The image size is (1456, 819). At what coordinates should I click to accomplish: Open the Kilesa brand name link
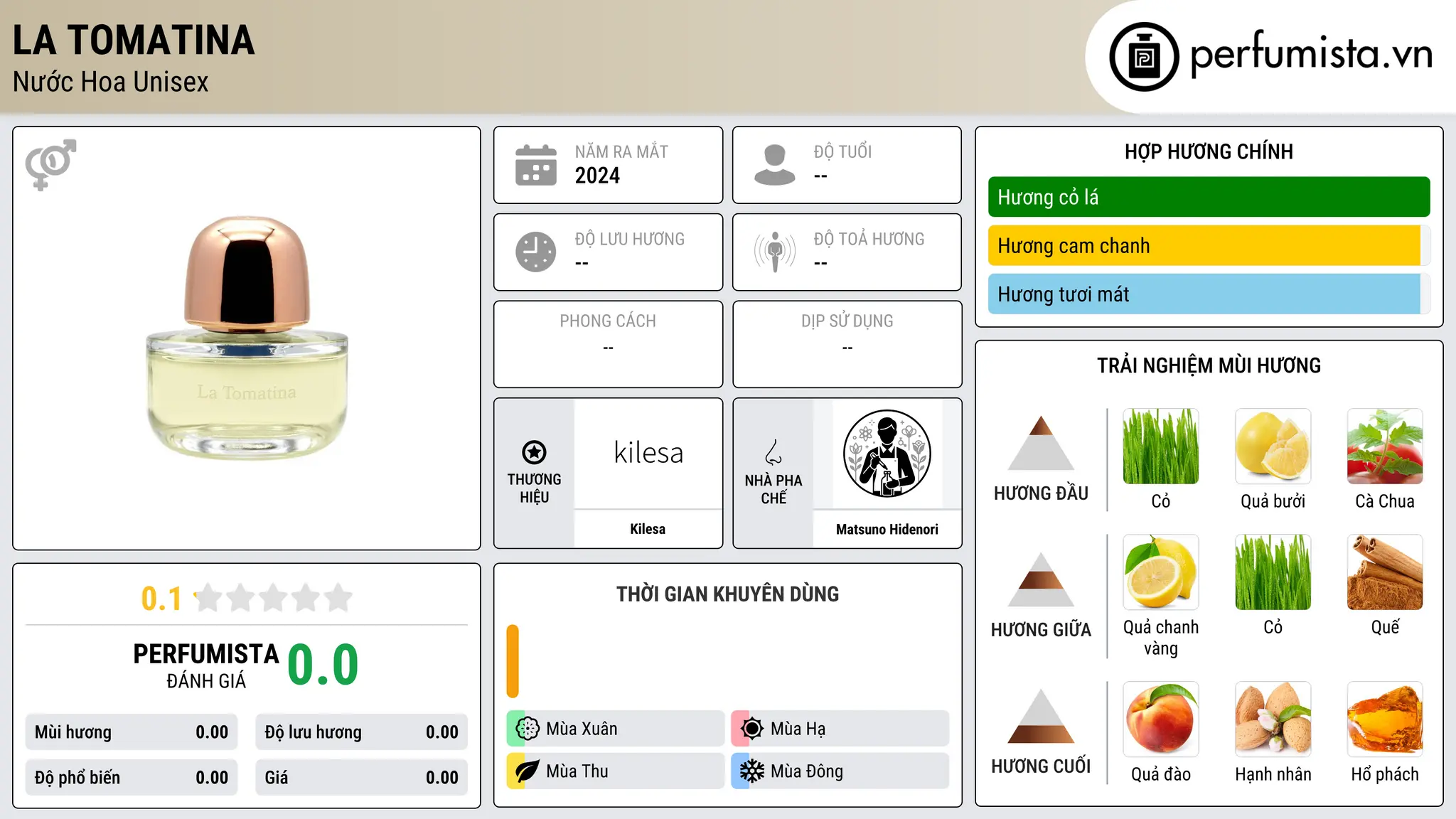click(648, 529)
